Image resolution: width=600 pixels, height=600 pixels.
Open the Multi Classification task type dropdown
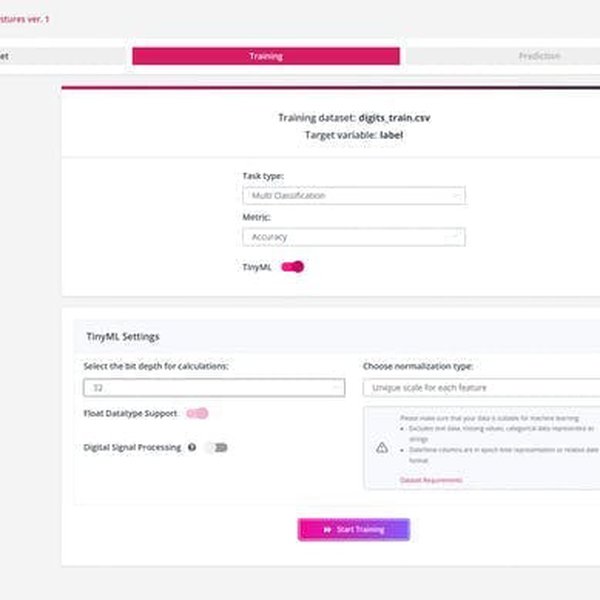352,196
